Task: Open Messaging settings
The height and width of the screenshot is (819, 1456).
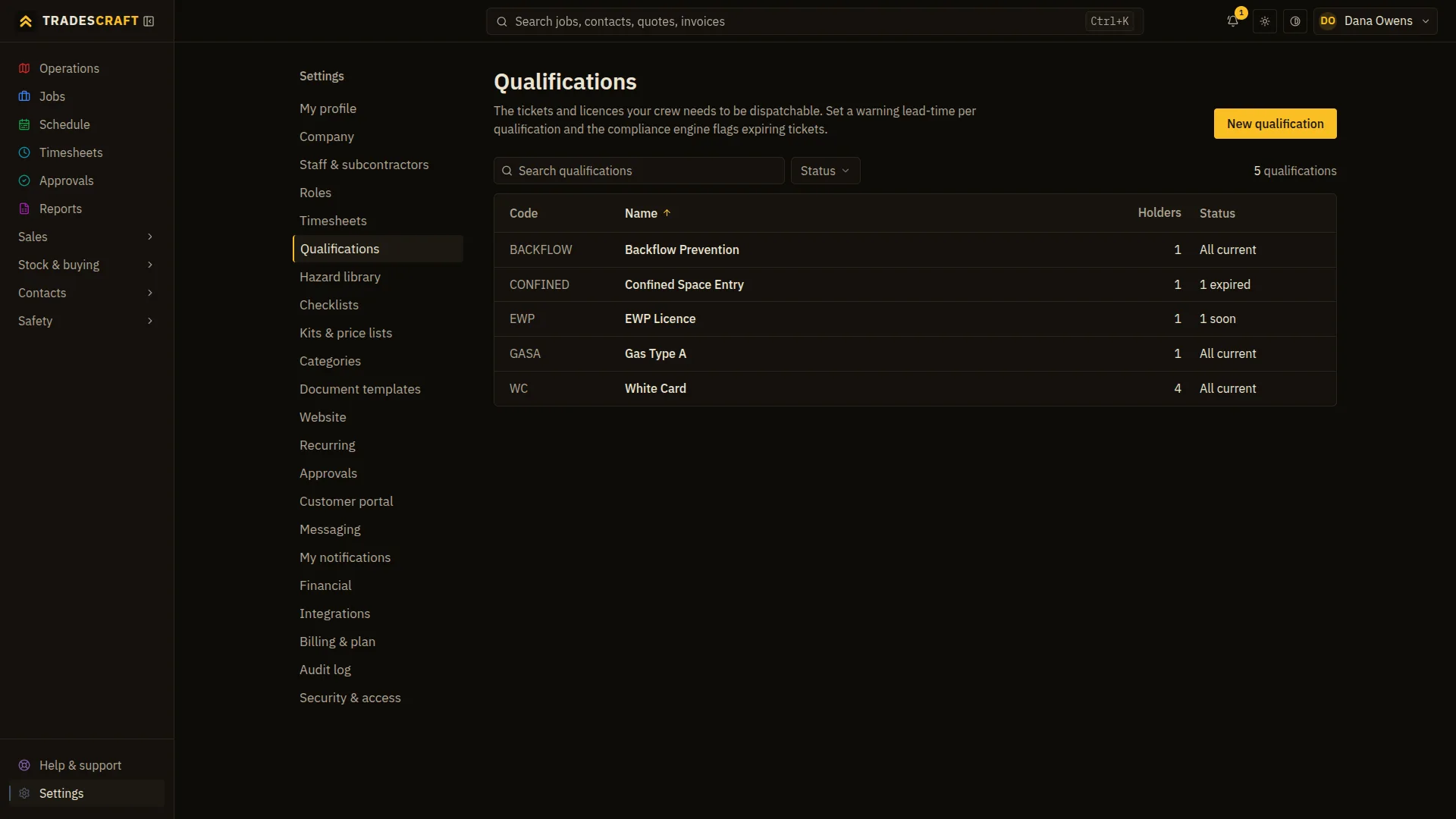Action: [x=378, y=529]
